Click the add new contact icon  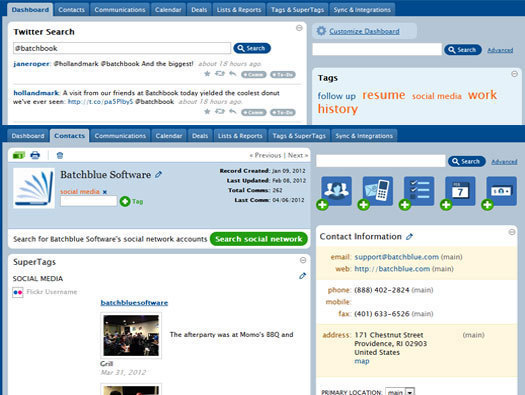pos(336,191)
